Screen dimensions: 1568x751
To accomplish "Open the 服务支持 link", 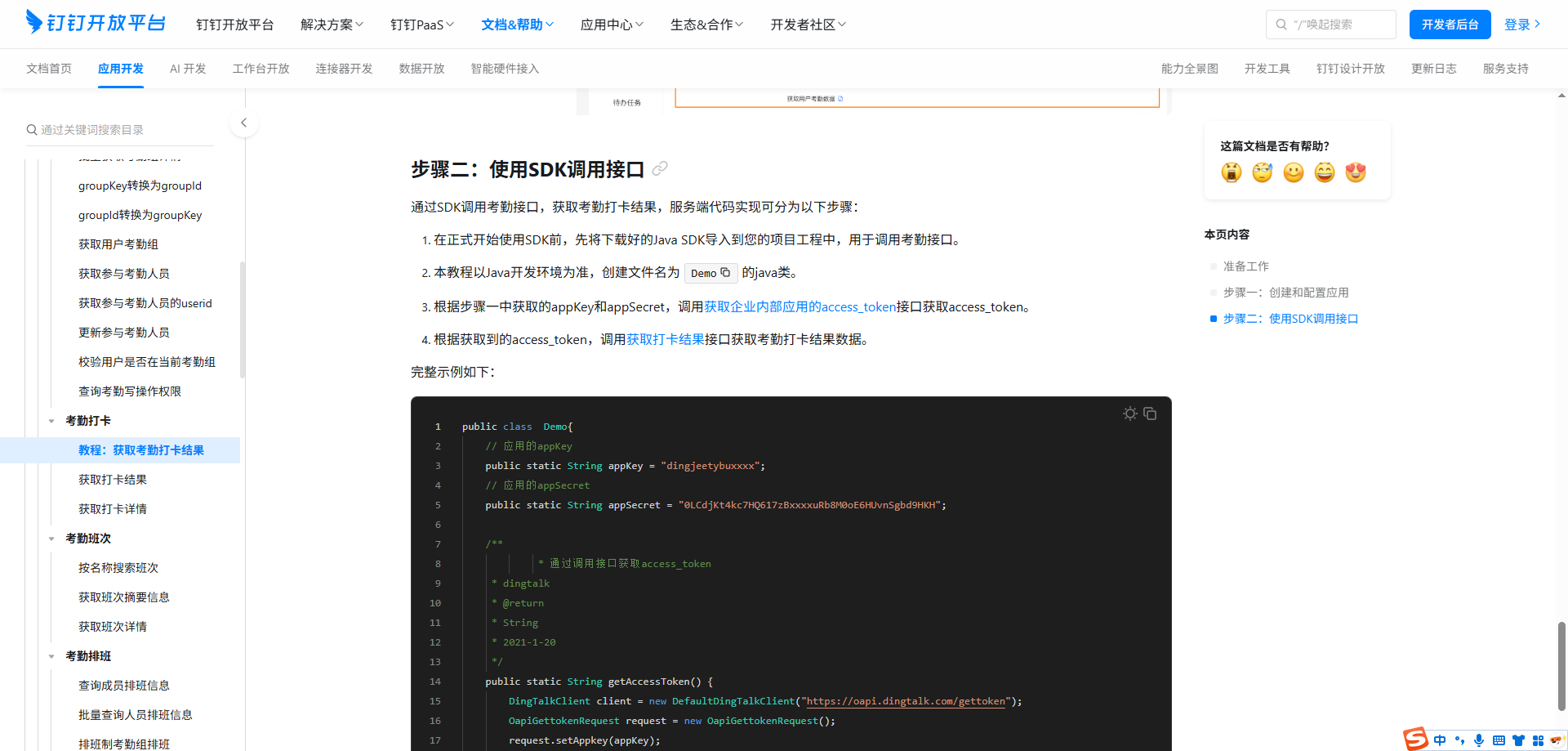I will point(1506,69).
